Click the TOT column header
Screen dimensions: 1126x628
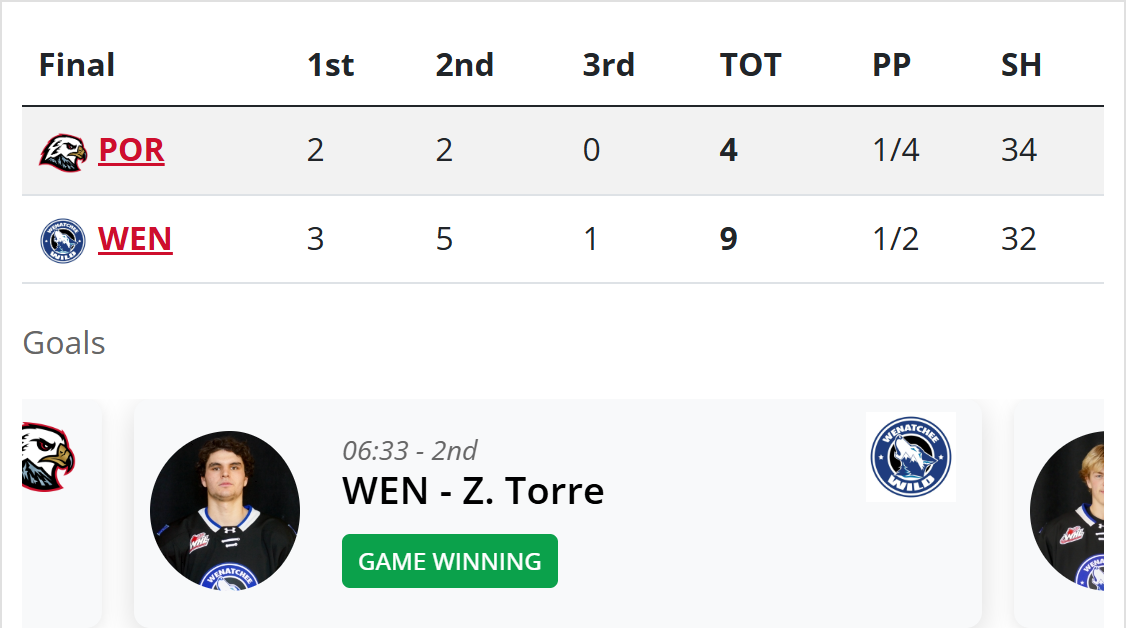[751, 65]
